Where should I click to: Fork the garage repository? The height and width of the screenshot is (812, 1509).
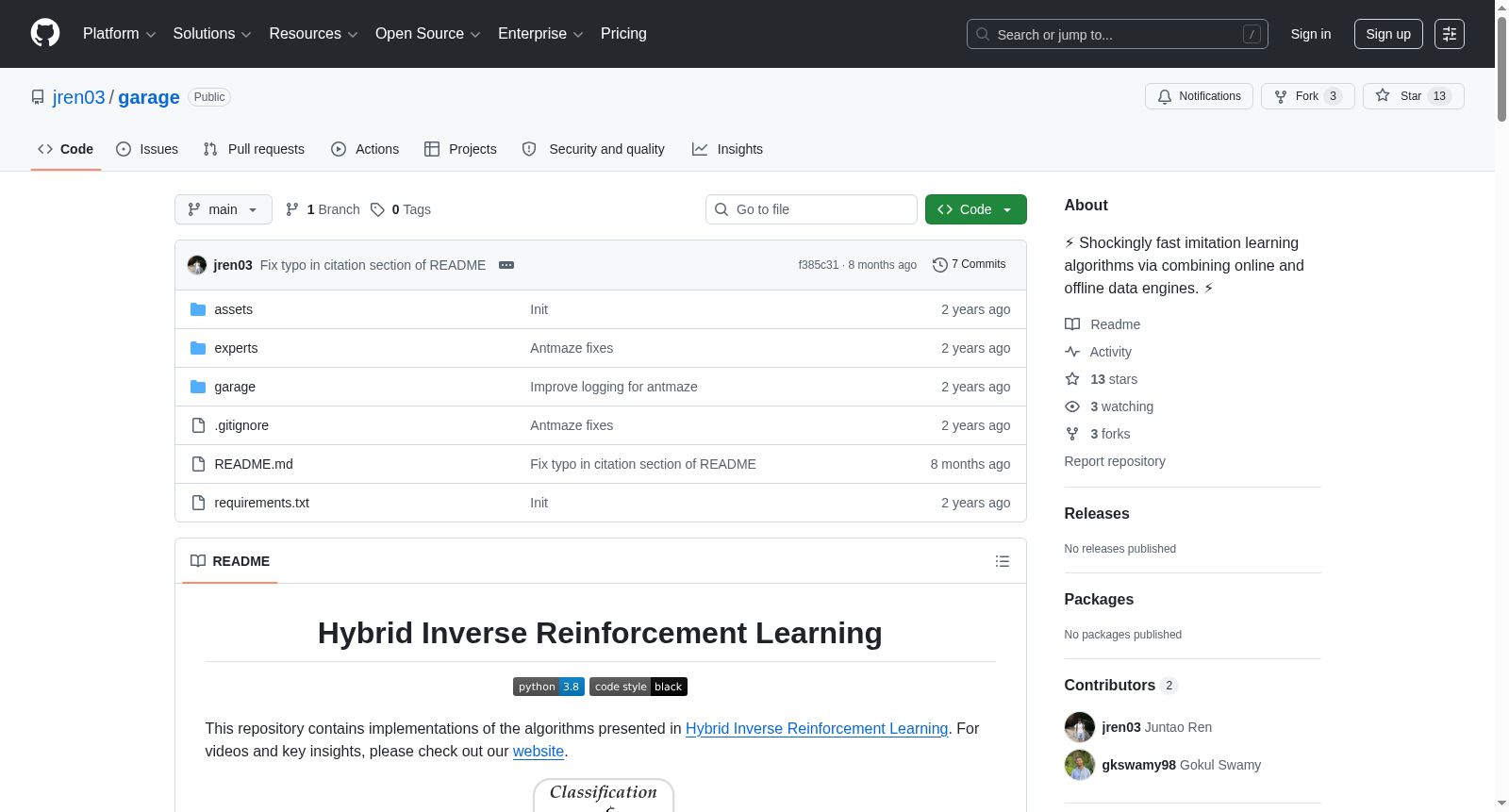click(1307, 96)
